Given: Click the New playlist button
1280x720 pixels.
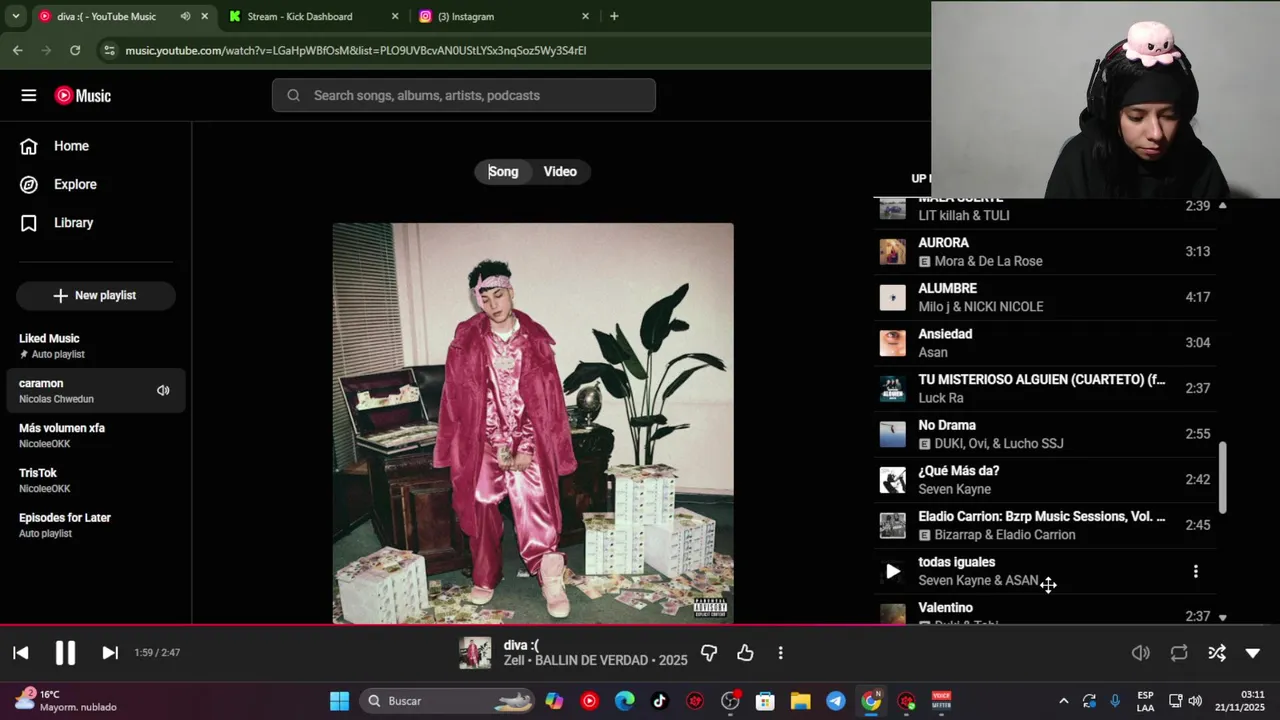Looking at the screenshot, I should coord(95,295).
